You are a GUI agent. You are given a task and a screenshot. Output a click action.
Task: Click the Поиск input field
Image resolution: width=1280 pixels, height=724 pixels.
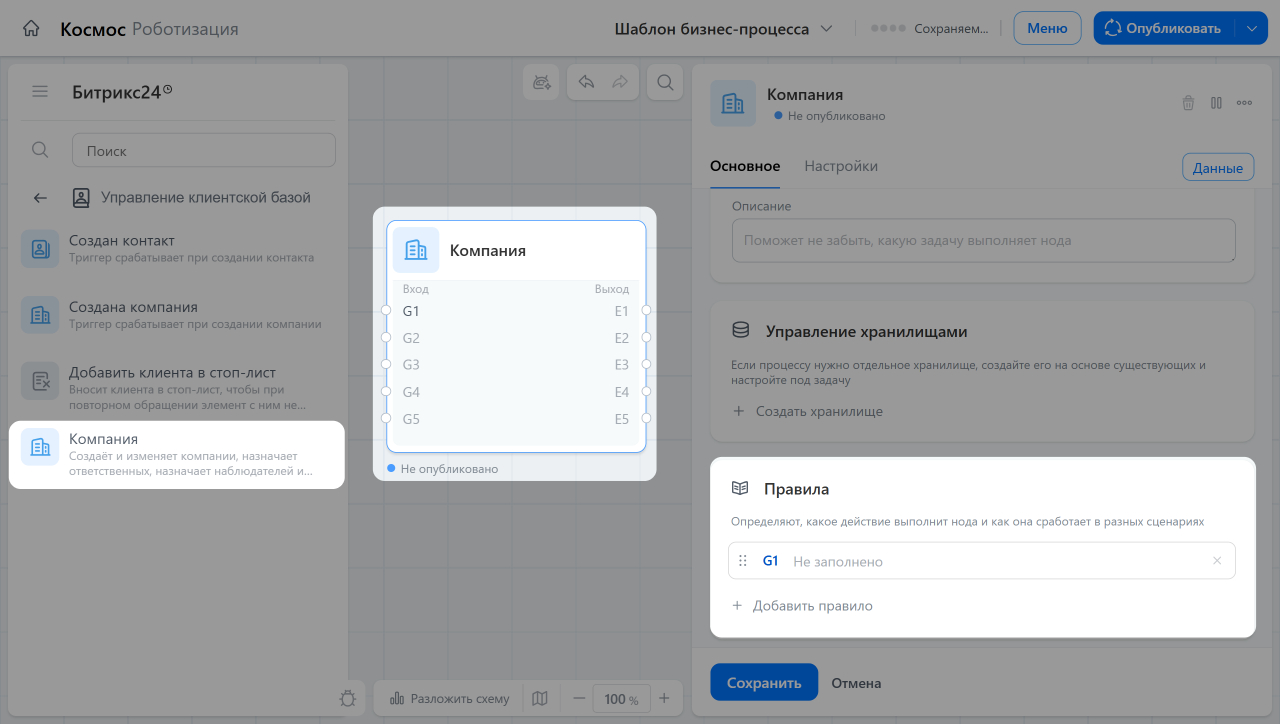pyautogui.click(x=204, y=151)
